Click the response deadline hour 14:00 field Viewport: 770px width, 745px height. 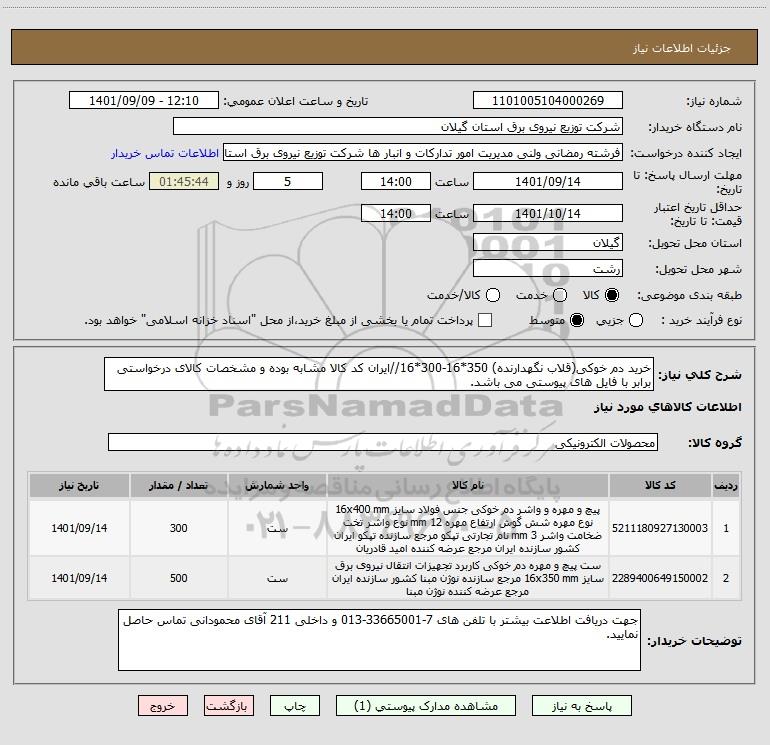[396, 181]
